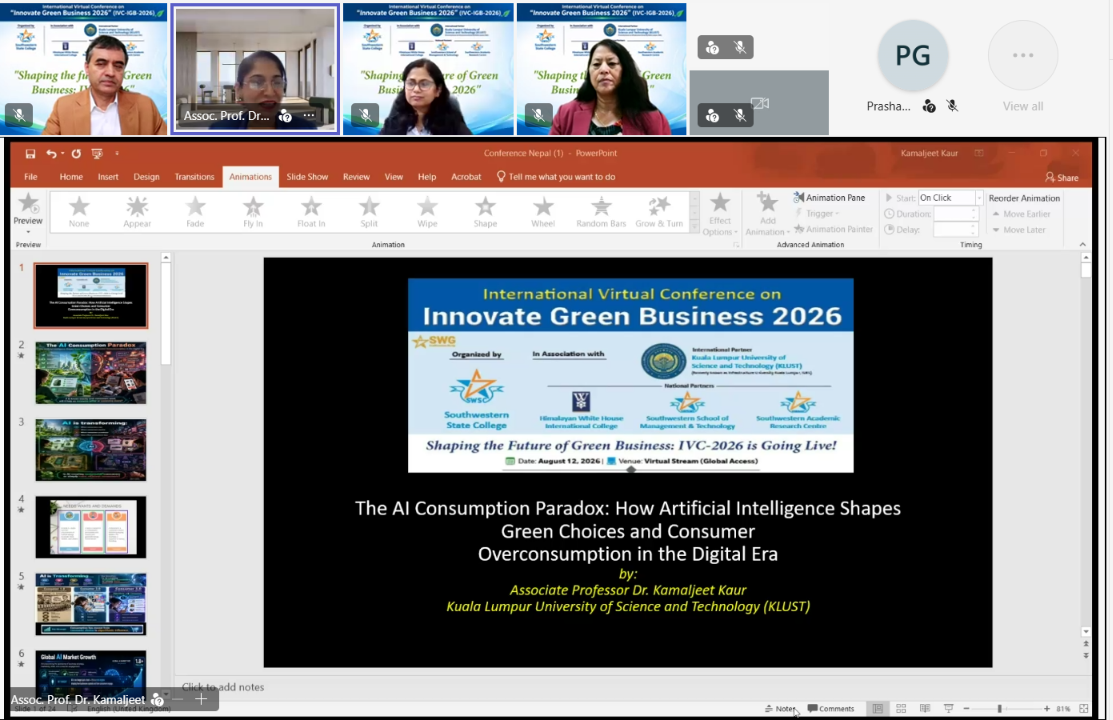The height and width of the screenshot is (720, 1113).
Task: Click the zoom slider handle
Action: click(x=999, y=709)
